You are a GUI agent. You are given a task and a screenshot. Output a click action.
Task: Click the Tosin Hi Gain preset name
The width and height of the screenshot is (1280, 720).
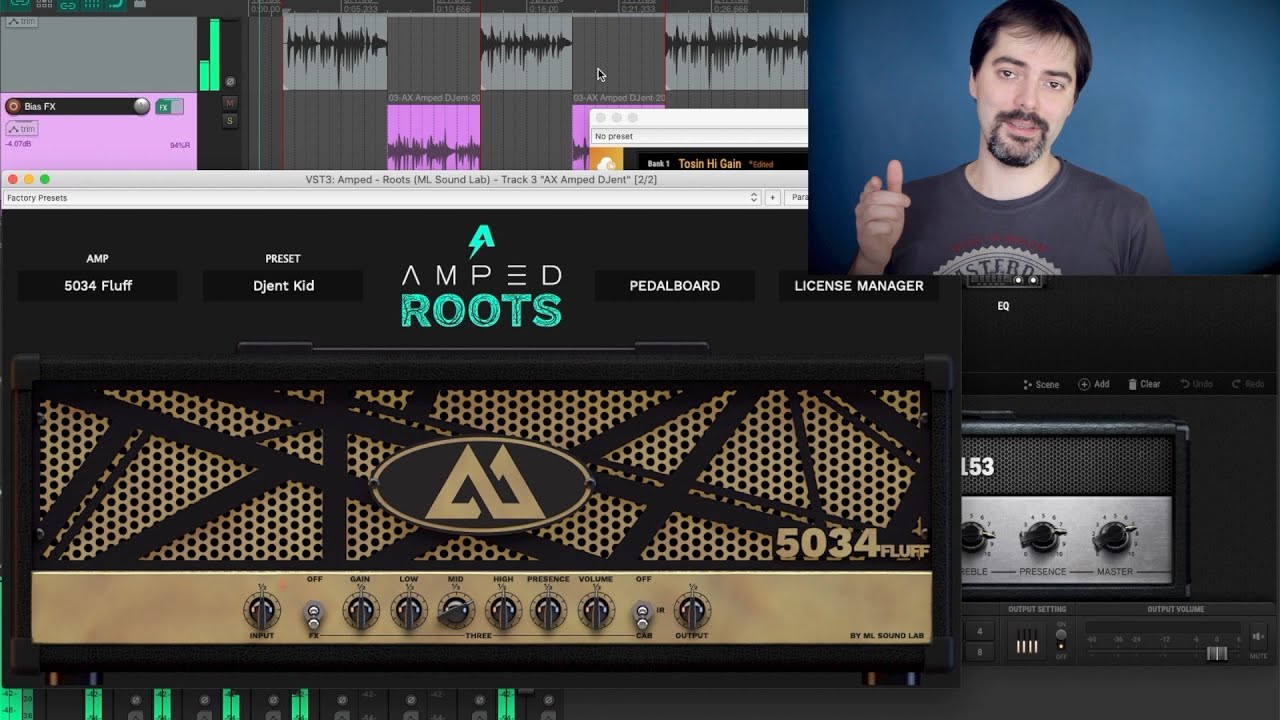[x=710, y=163]
